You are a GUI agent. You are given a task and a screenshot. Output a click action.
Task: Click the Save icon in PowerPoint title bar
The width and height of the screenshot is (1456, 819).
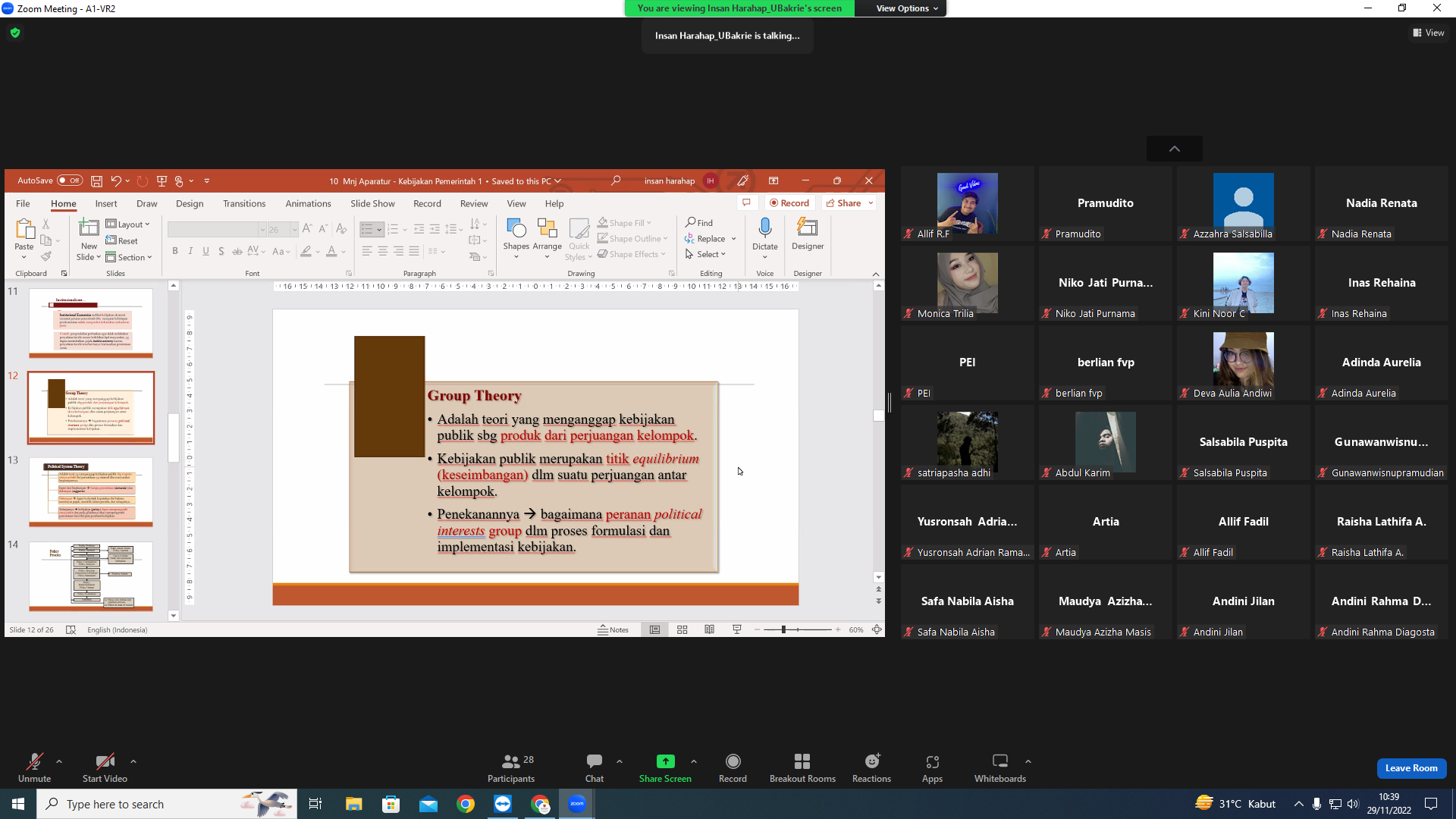coord(96,181)
